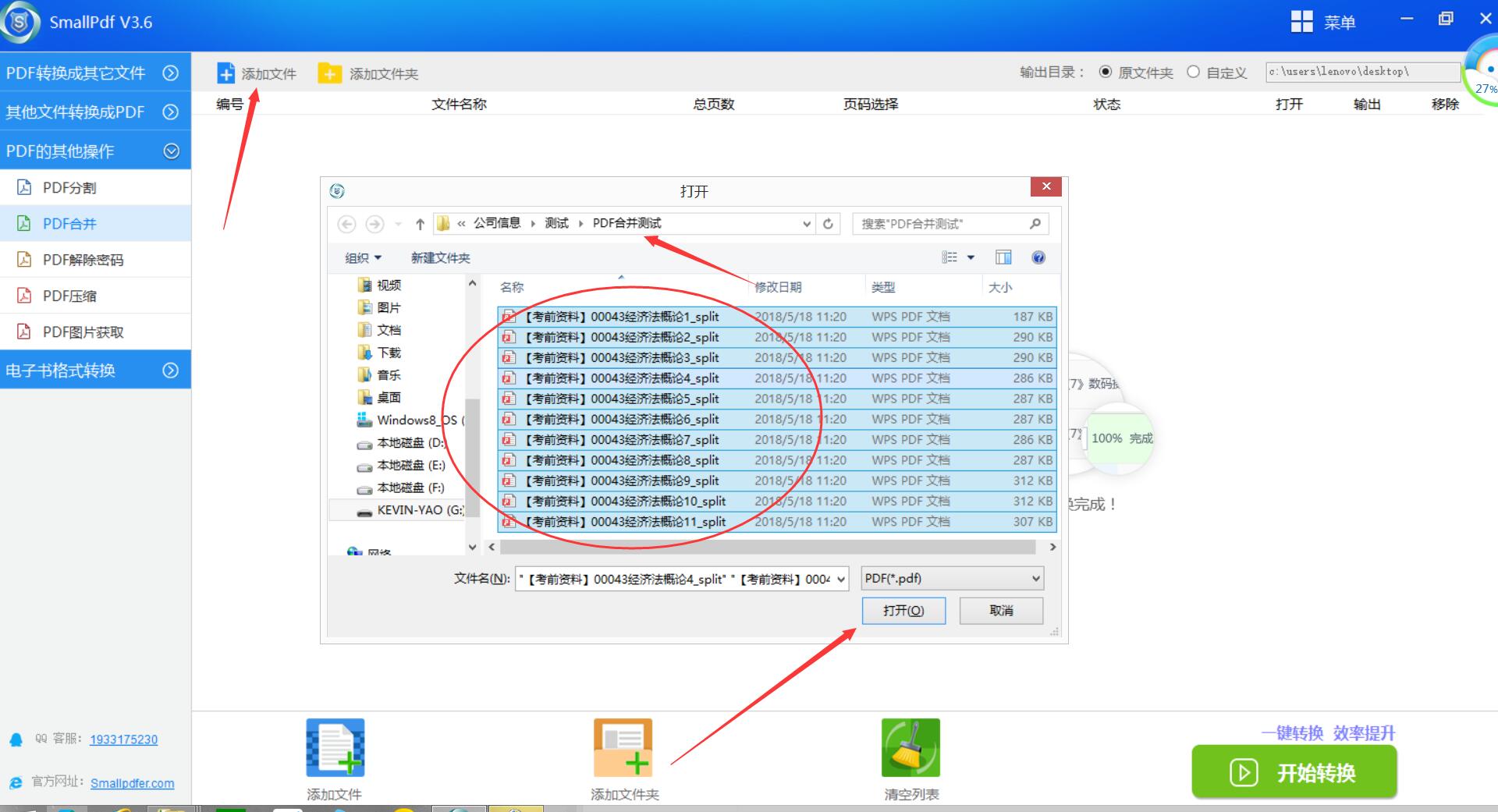1498x812 pixels.
Task: Click the up-one-level arrow in dialog
Action: pyautogui.click(x=420, y=225)
